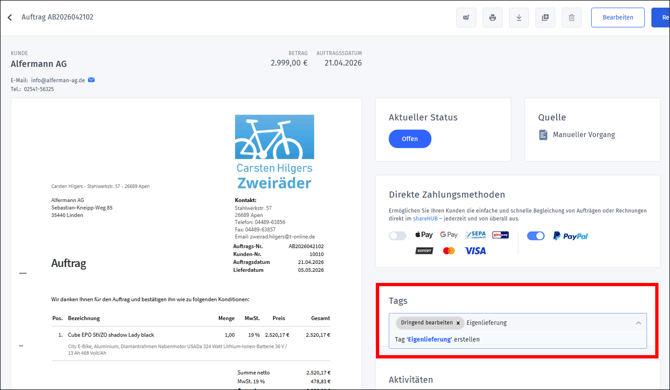Click the Aktivitäten section heading
The width and height of the screenshot is (670, 390).
coord(411,380)
